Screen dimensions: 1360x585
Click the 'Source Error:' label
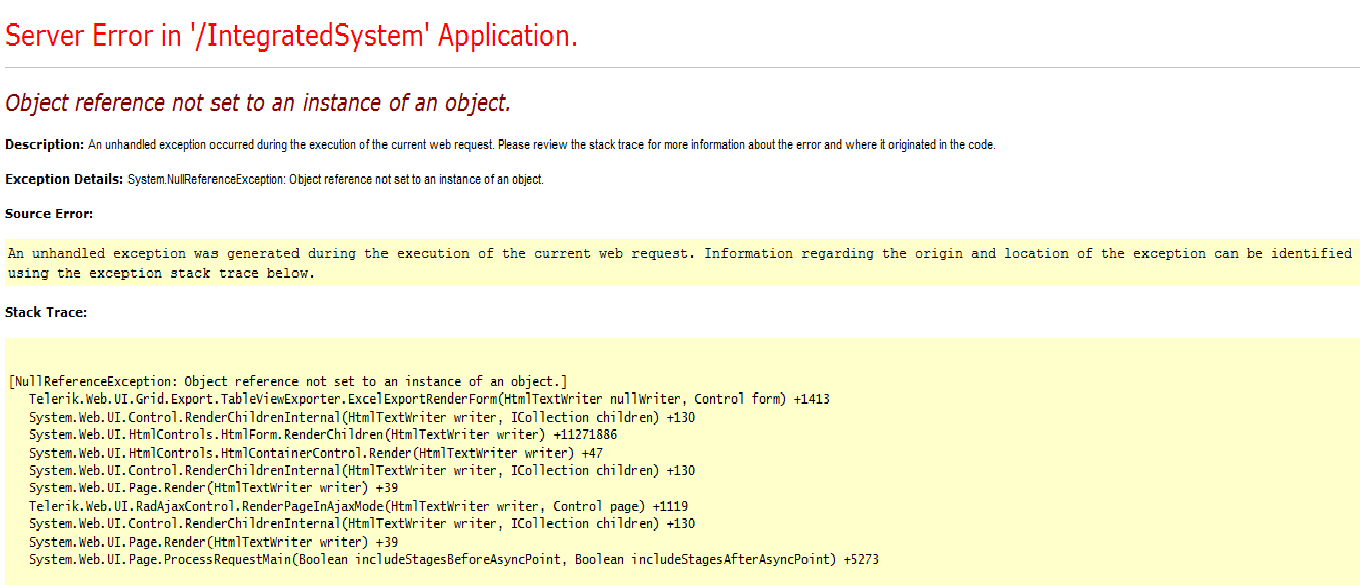tap(49, 213)
